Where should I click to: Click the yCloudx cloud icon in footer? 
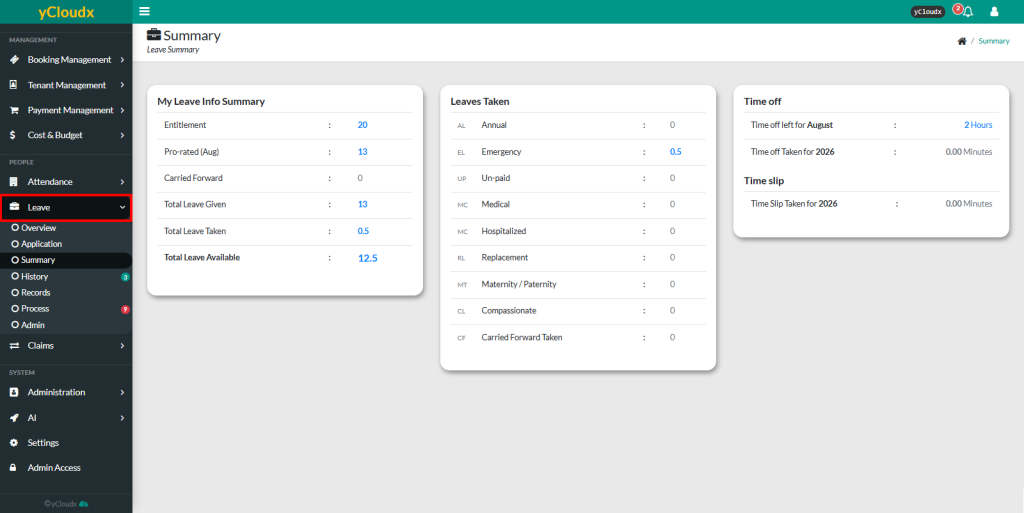84,504
